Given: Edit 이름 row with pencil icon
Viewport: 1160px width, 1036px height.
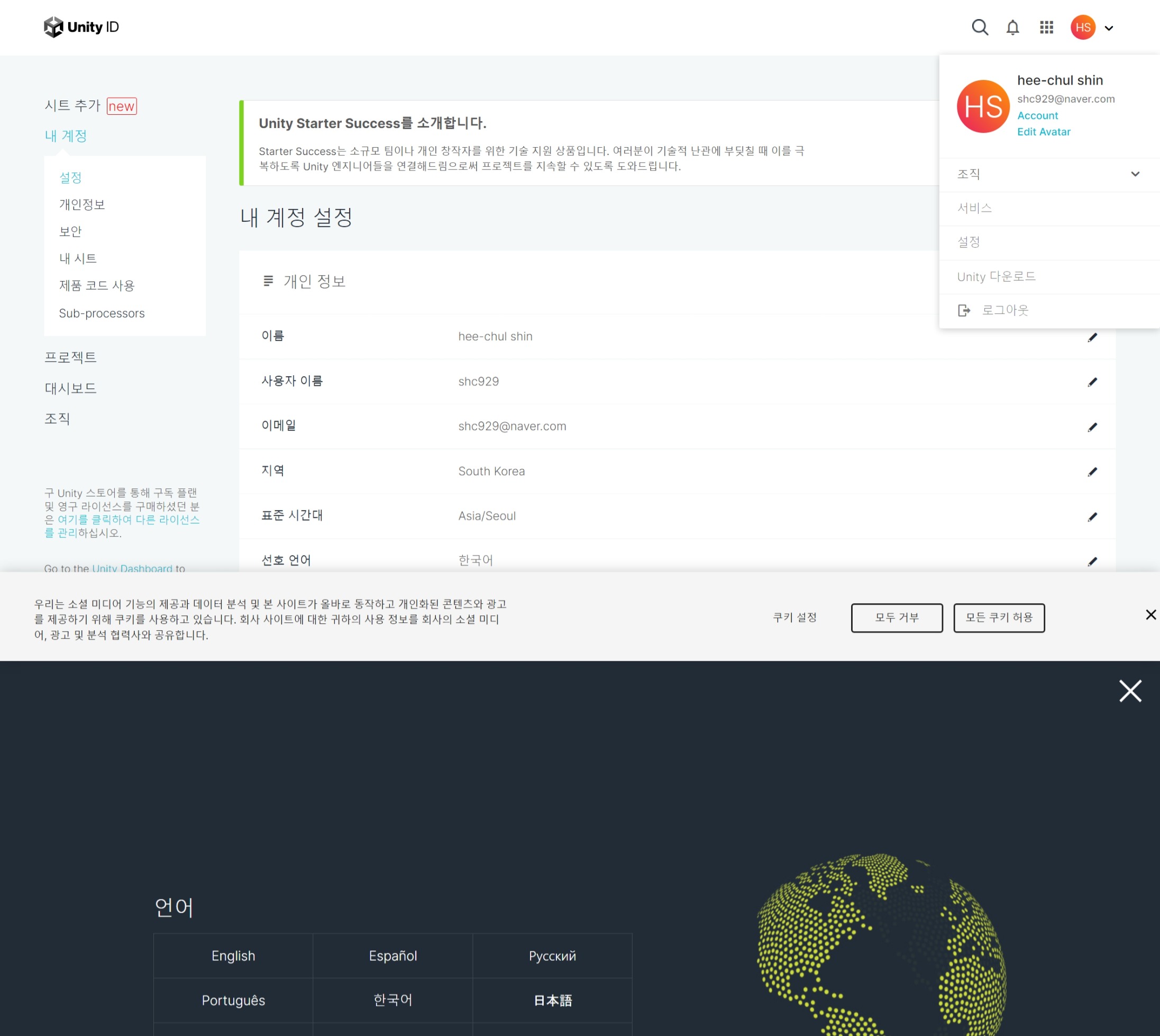Looking at the screenshot, I should pyautogui.click(x=1092, y=337).
